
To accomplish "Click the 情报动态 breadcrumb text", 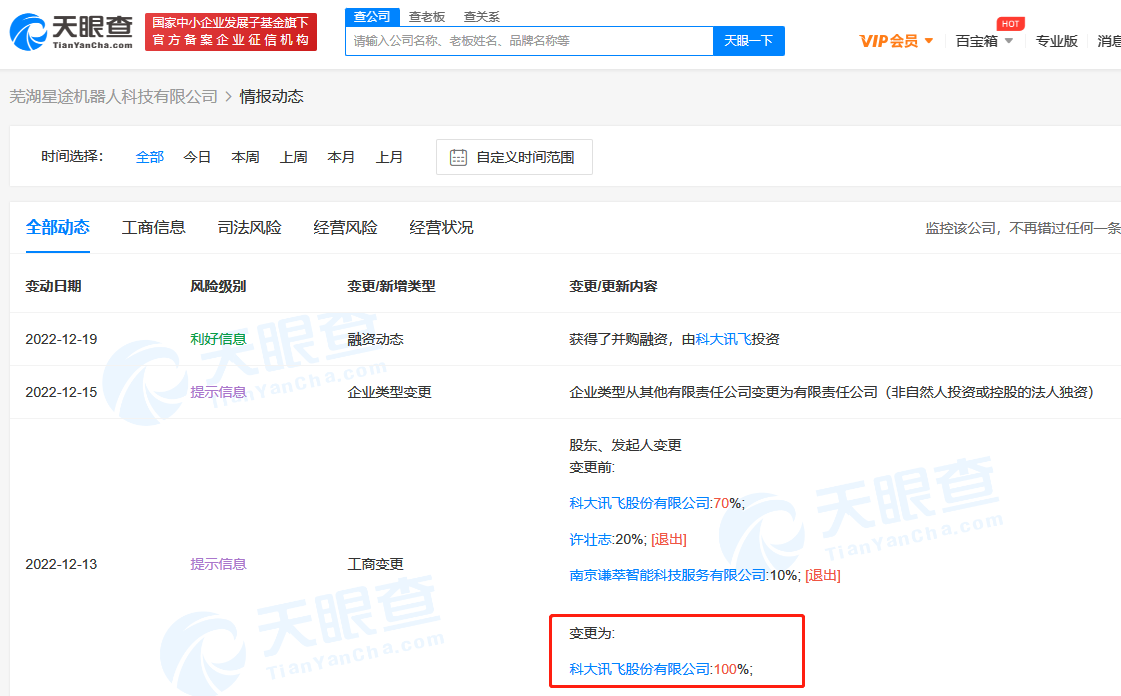I will click(272, 96).
